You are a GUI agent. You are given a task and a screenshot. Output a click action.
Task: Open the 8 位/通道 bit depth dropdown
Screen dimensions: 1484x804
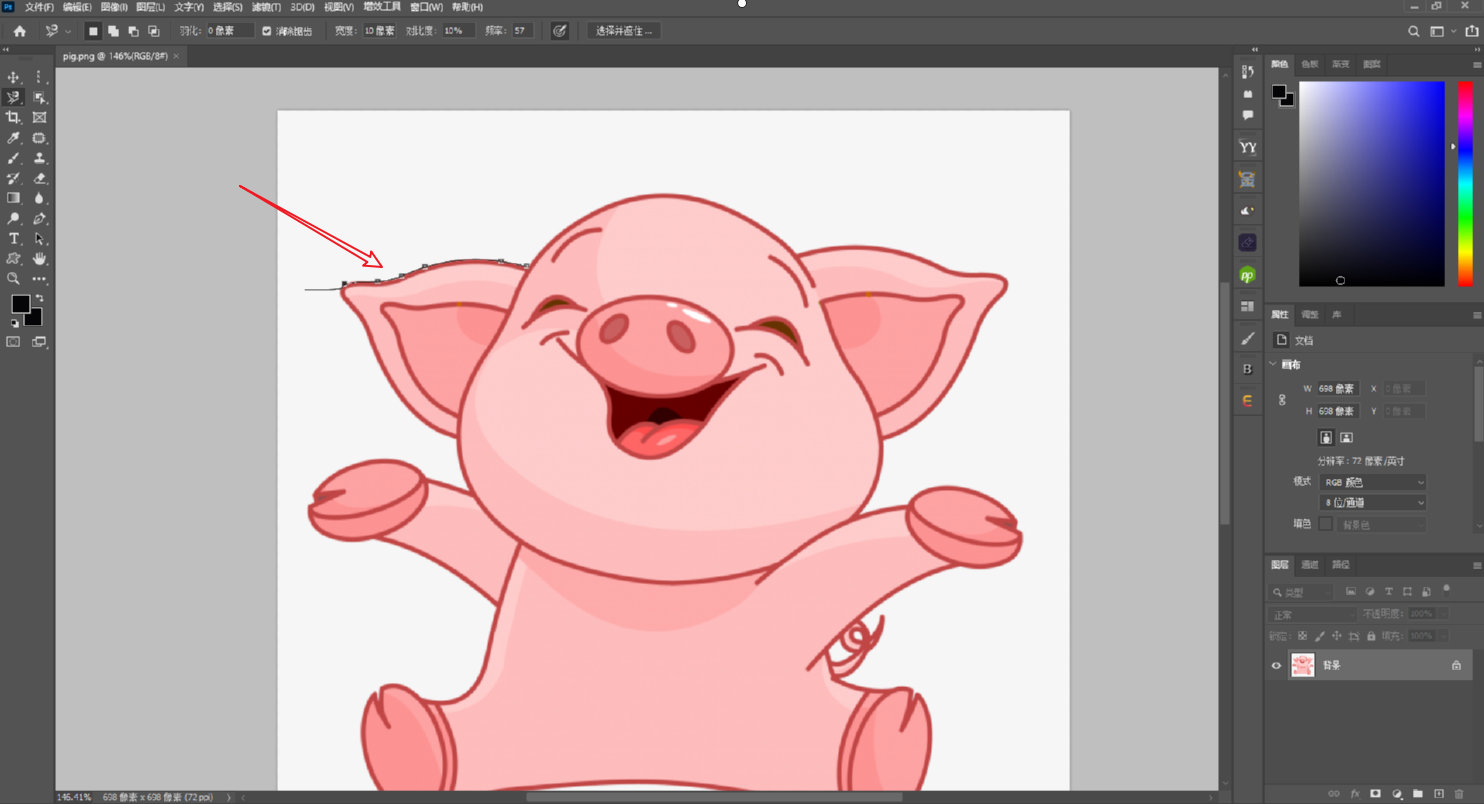coord(1372,502)
